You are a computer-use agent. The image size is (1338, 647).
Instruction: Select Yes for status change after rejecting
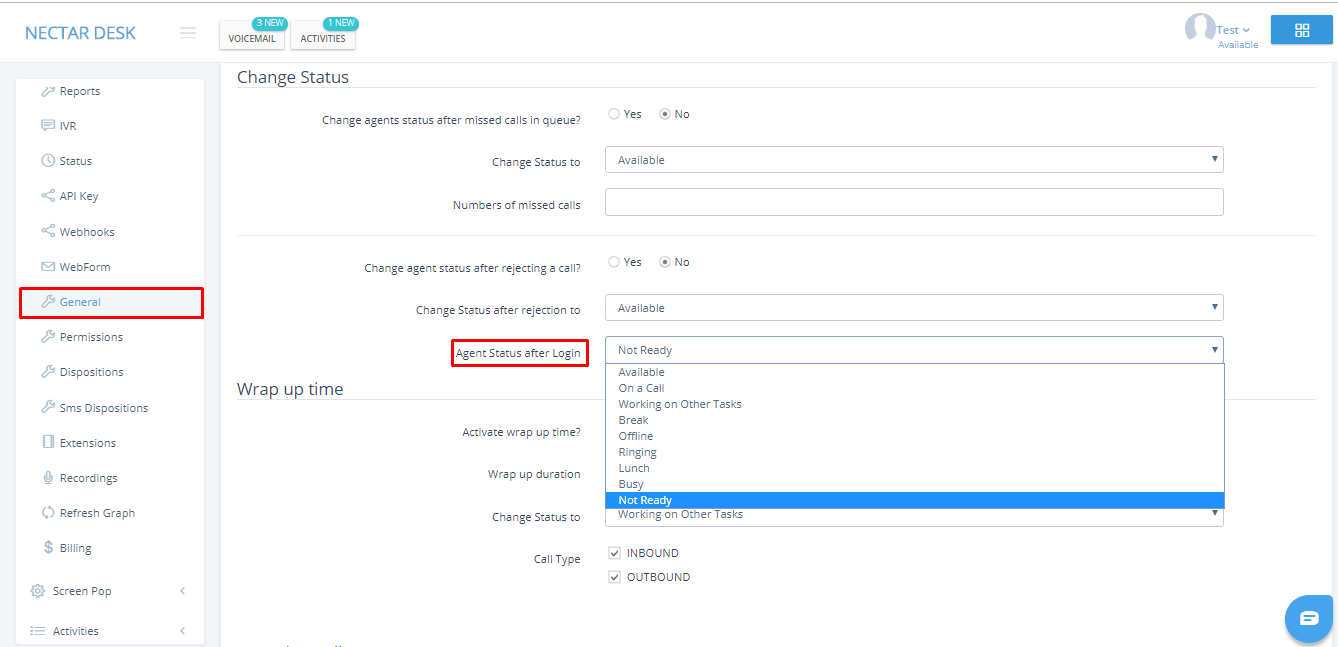614,262
